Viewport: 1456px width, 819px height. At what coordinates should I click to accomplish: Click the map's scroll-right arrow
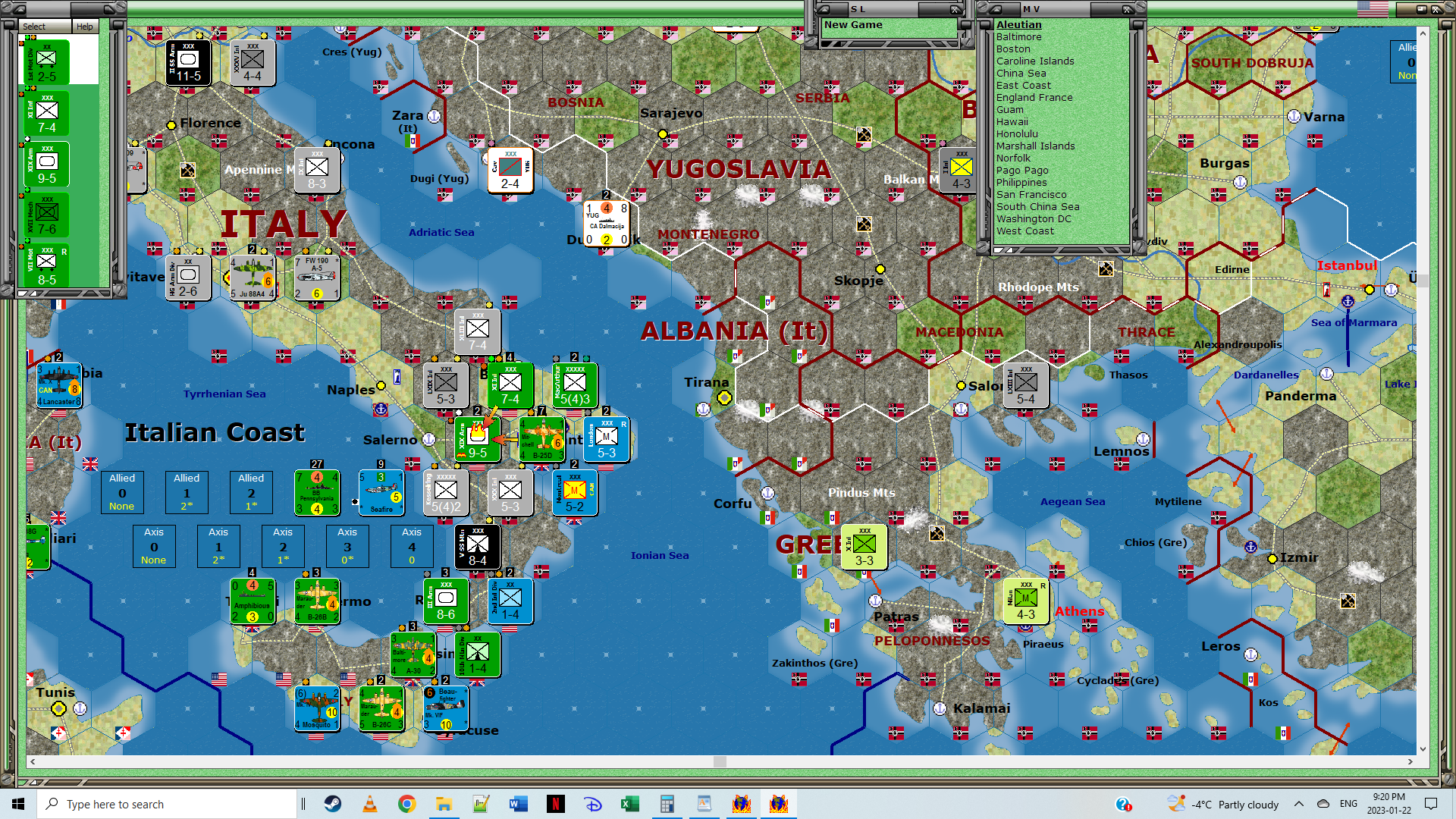(x=1410, y=761)
